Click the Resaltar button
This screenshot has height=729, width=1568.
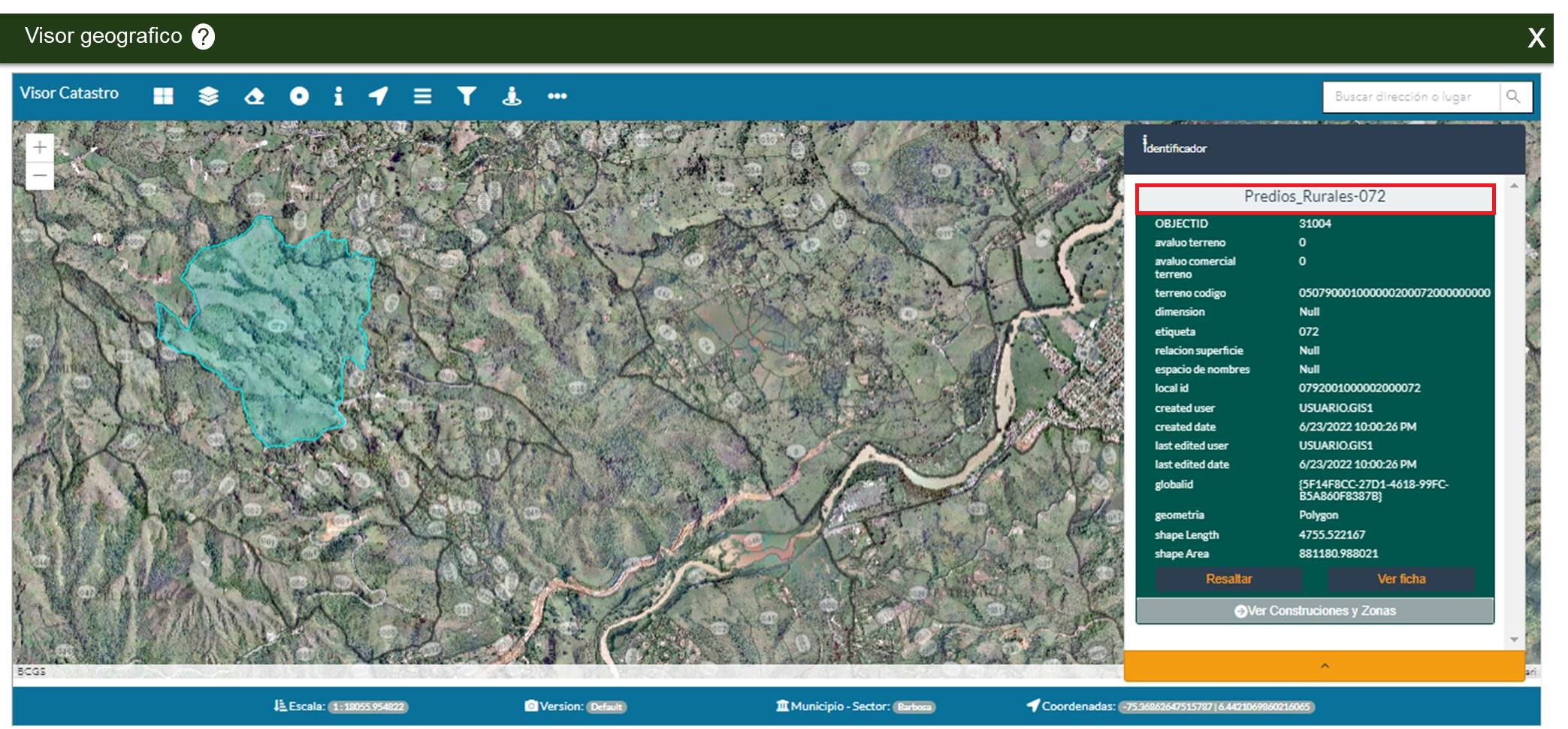point(1228,579)
